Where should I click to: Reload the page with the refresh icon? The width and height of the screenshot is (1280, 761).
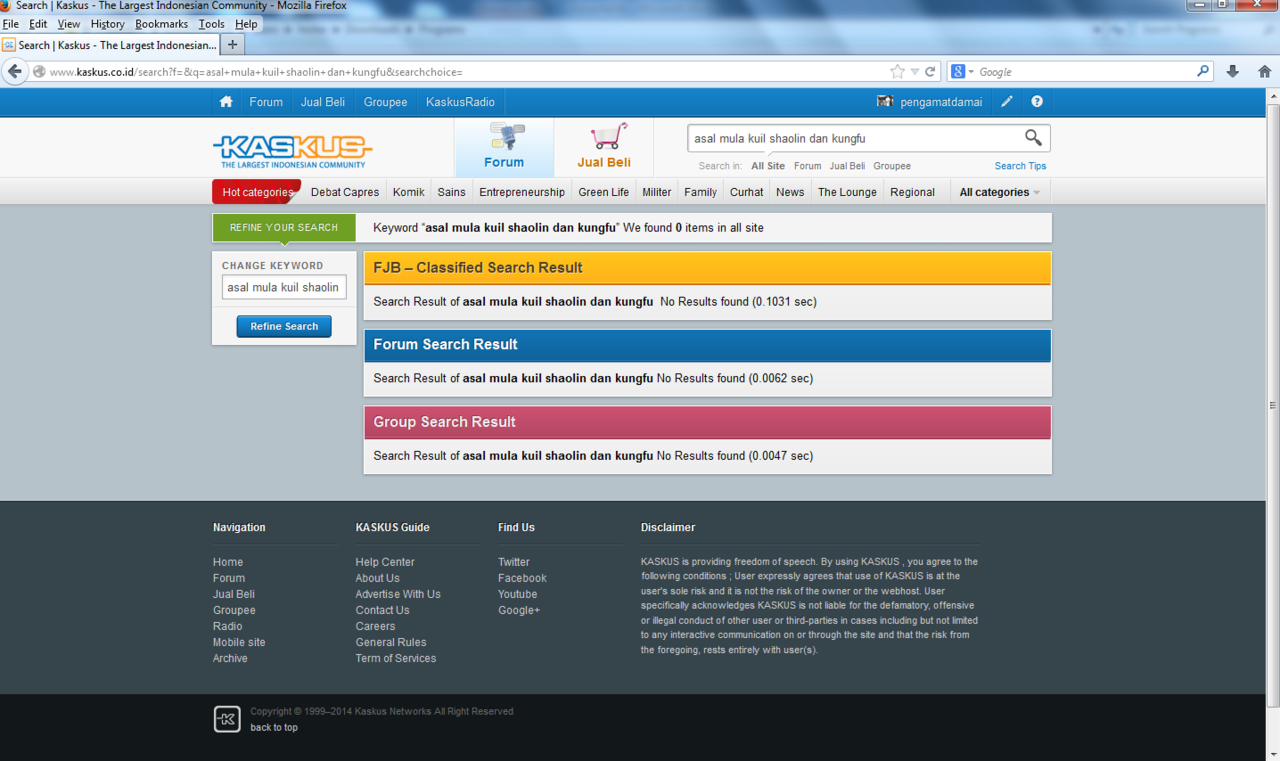coord(930,72)
